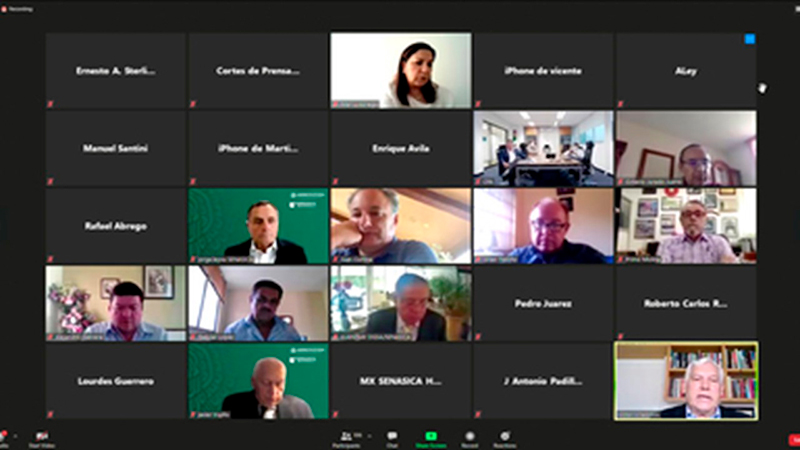Click the green Share Screen button
Image resolution: width=800 pixels, height=450 pixels.
(431, 439)
